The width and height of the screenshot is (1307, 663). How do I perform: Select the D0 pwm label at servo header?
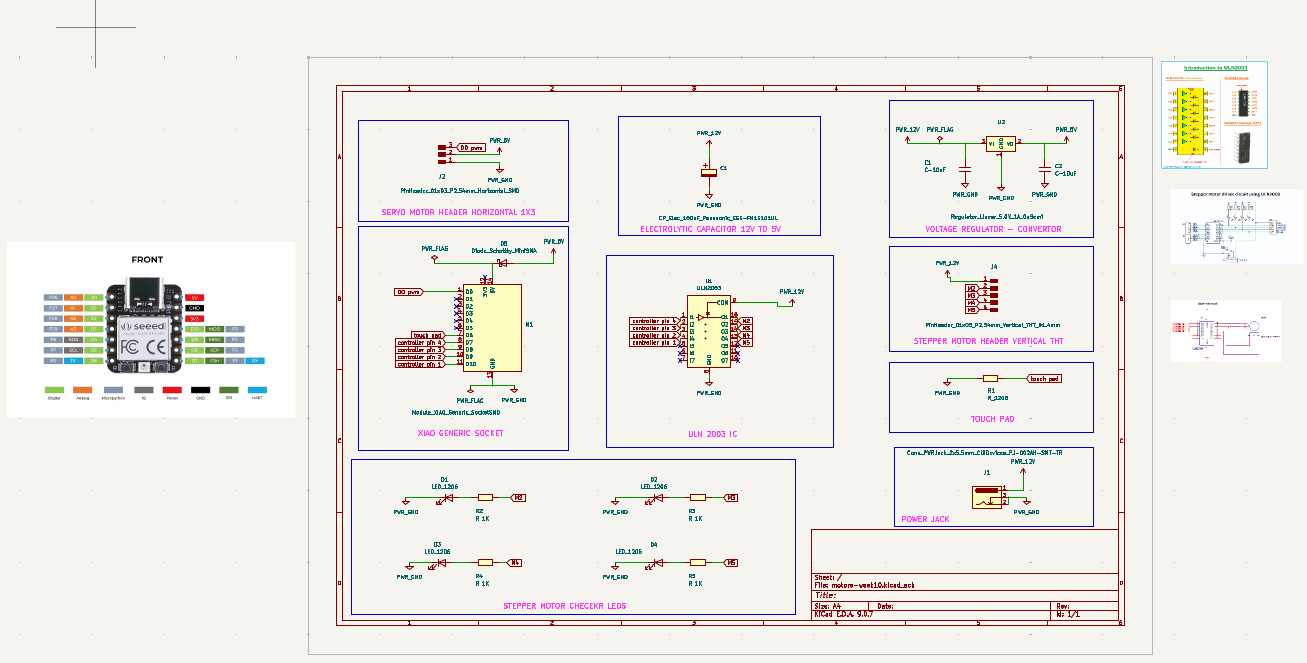coord(471,147)
